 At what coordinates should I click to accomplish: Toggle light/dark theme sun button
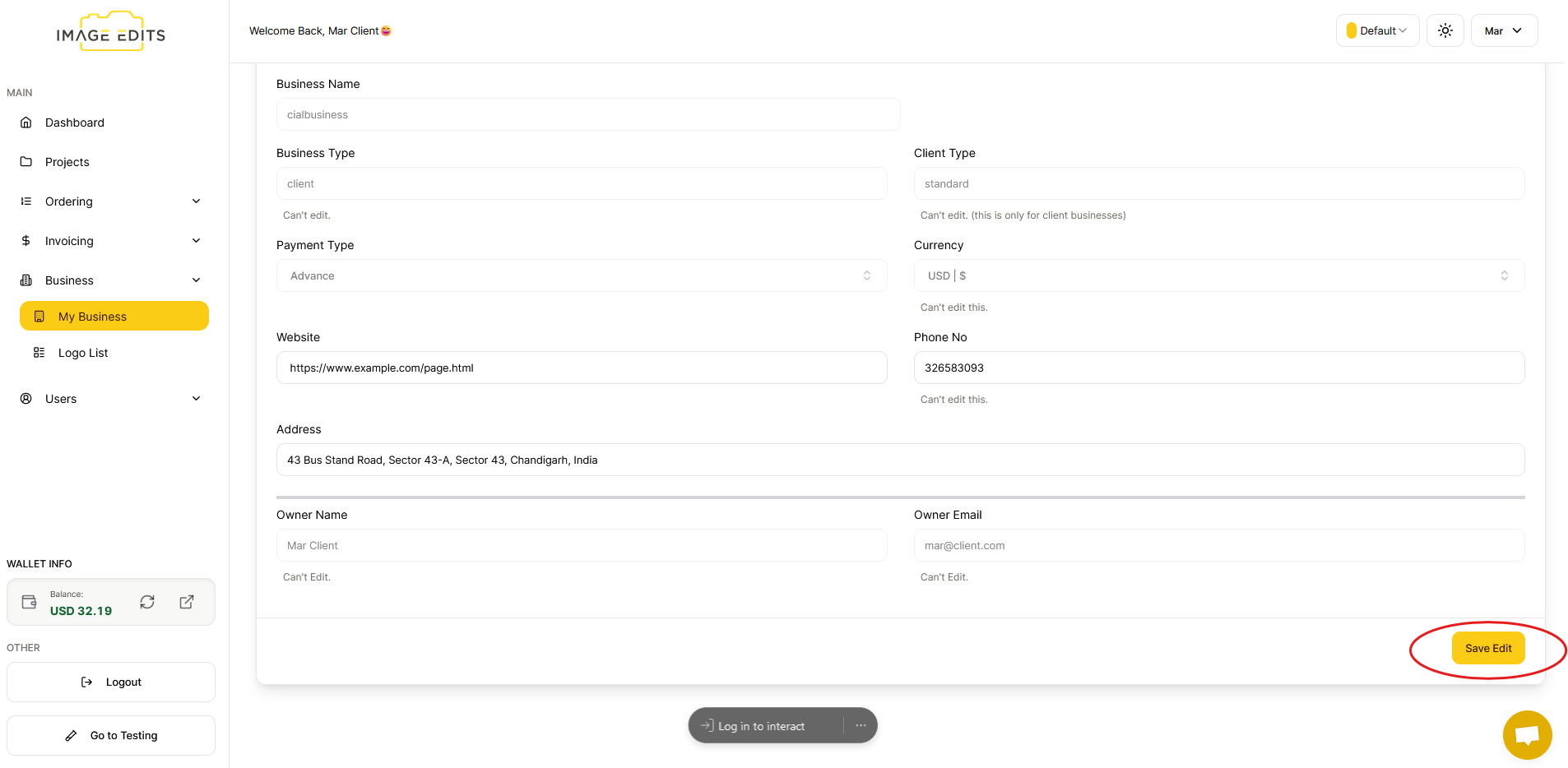[x=1445, y=30]
